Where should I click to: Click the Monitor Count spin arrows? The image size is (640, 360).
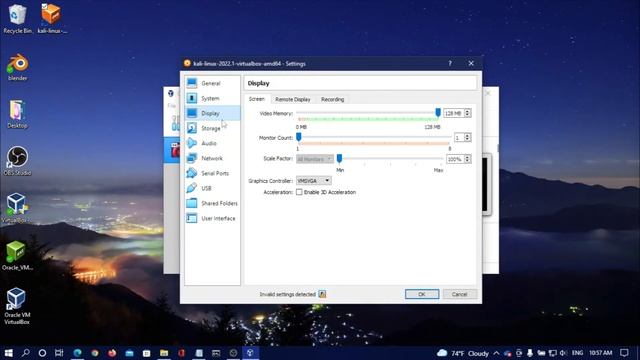(468, 138)
